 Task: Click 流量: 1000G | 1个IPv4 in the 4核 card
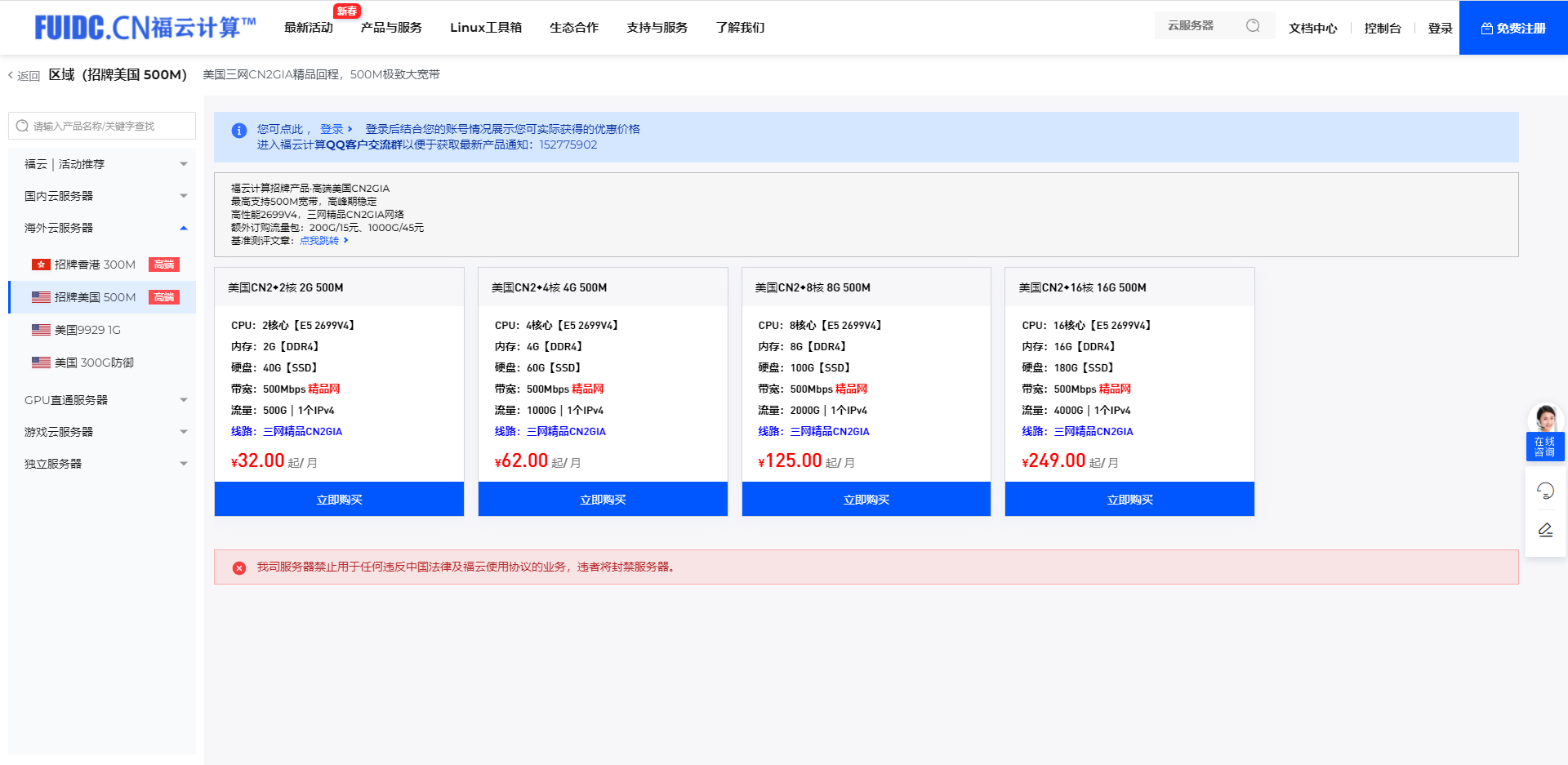549,410
